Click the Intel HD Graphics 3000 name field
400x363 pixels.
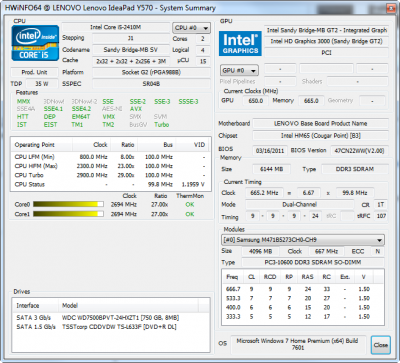pos(326,41)
